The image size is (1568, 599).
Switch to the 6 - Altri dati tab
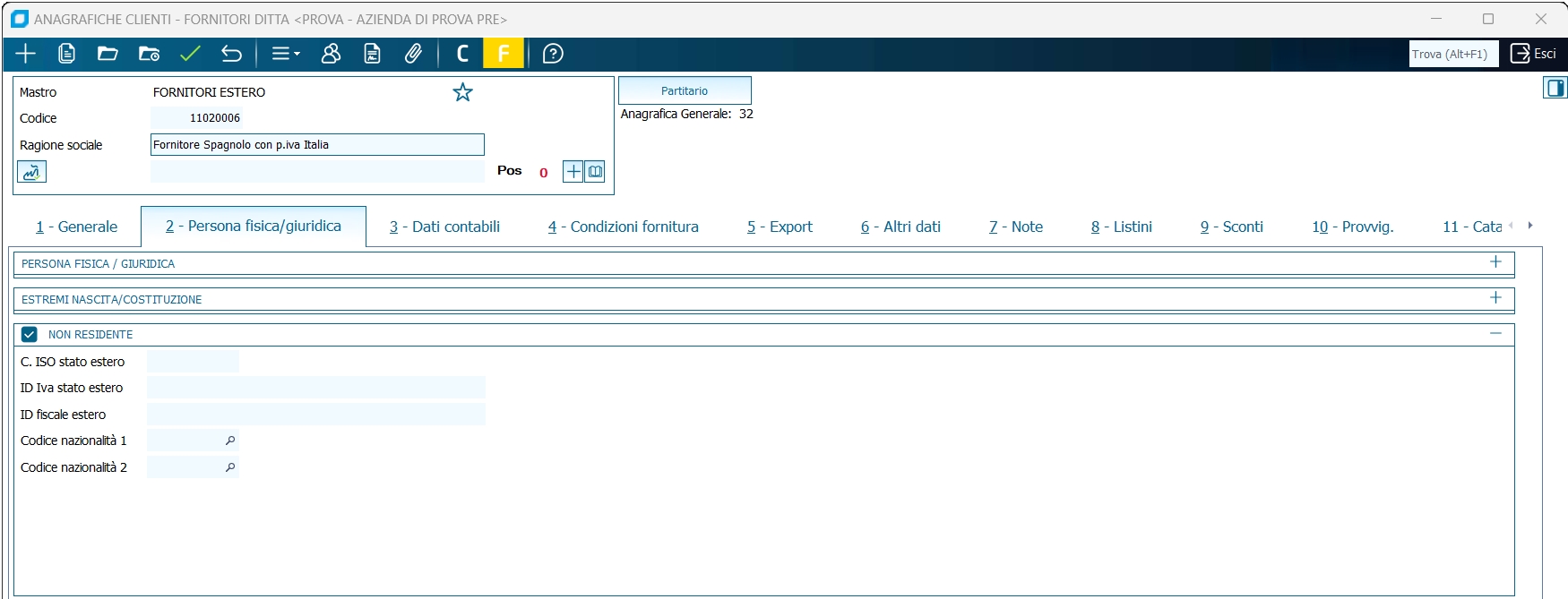tap(900, 227)
